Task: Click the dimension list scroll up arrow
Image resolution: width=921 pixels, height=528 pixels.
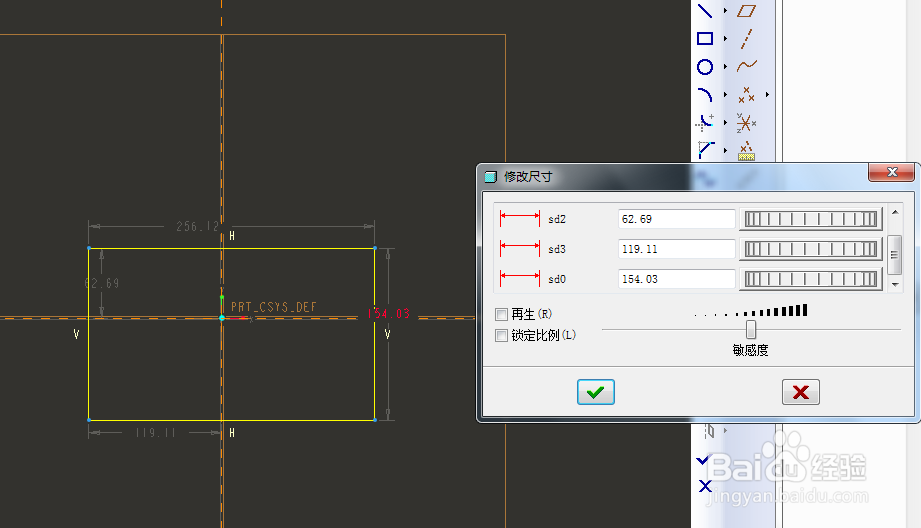Action: coord(895,212)
